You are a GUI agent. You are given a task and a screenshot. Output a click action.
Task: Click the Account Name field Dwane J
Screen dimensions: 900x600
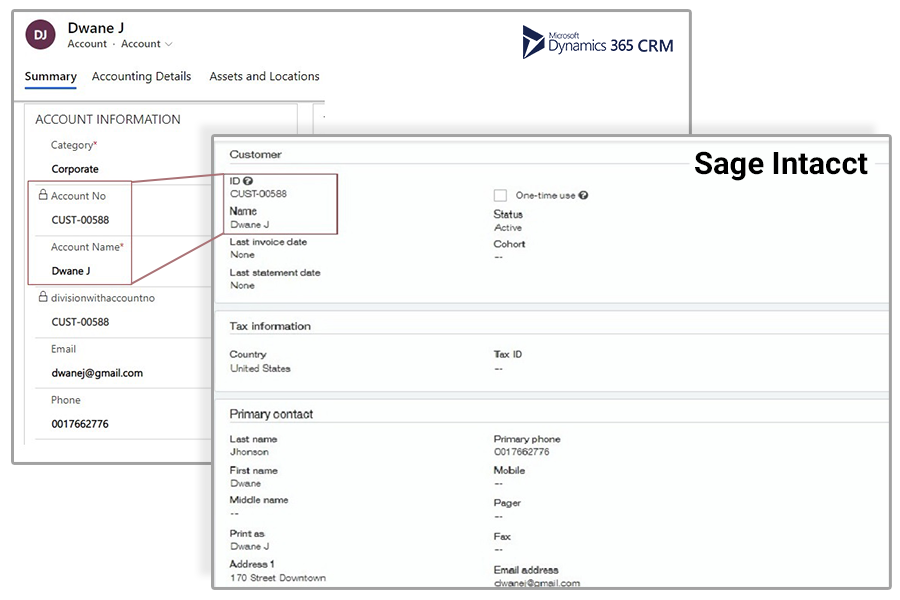pyautogui.click(x=73, y=271)
